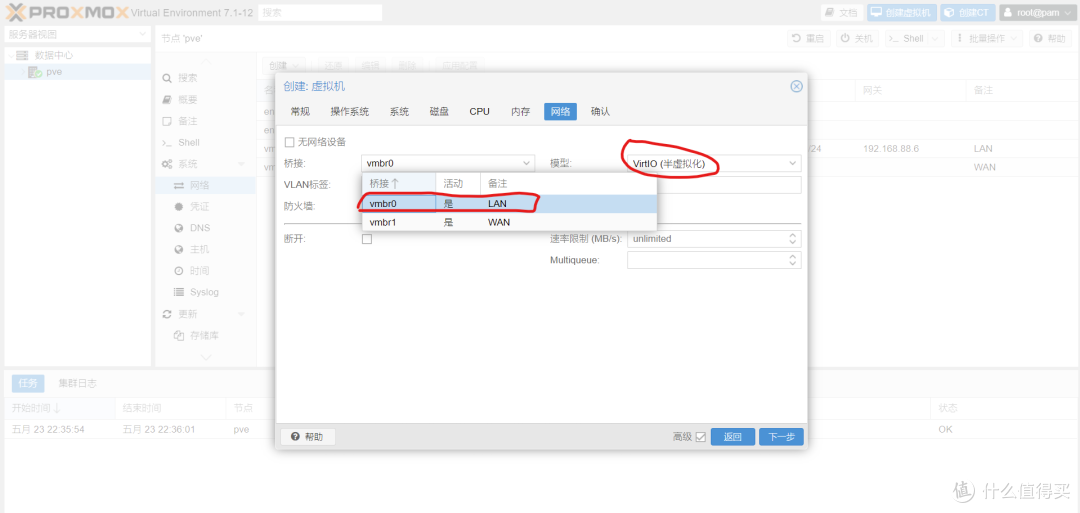Image resolution: width=1080 pixels, height=513 pixels.
Task: Click the side menu down chevron
Action: tap(205, 357)
